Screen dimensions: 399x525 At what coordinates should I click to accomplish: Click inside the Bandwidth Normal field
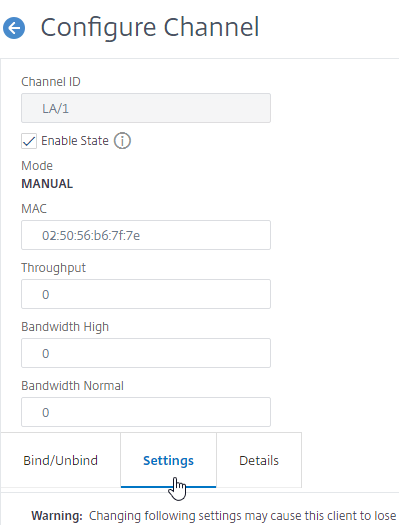146,412
